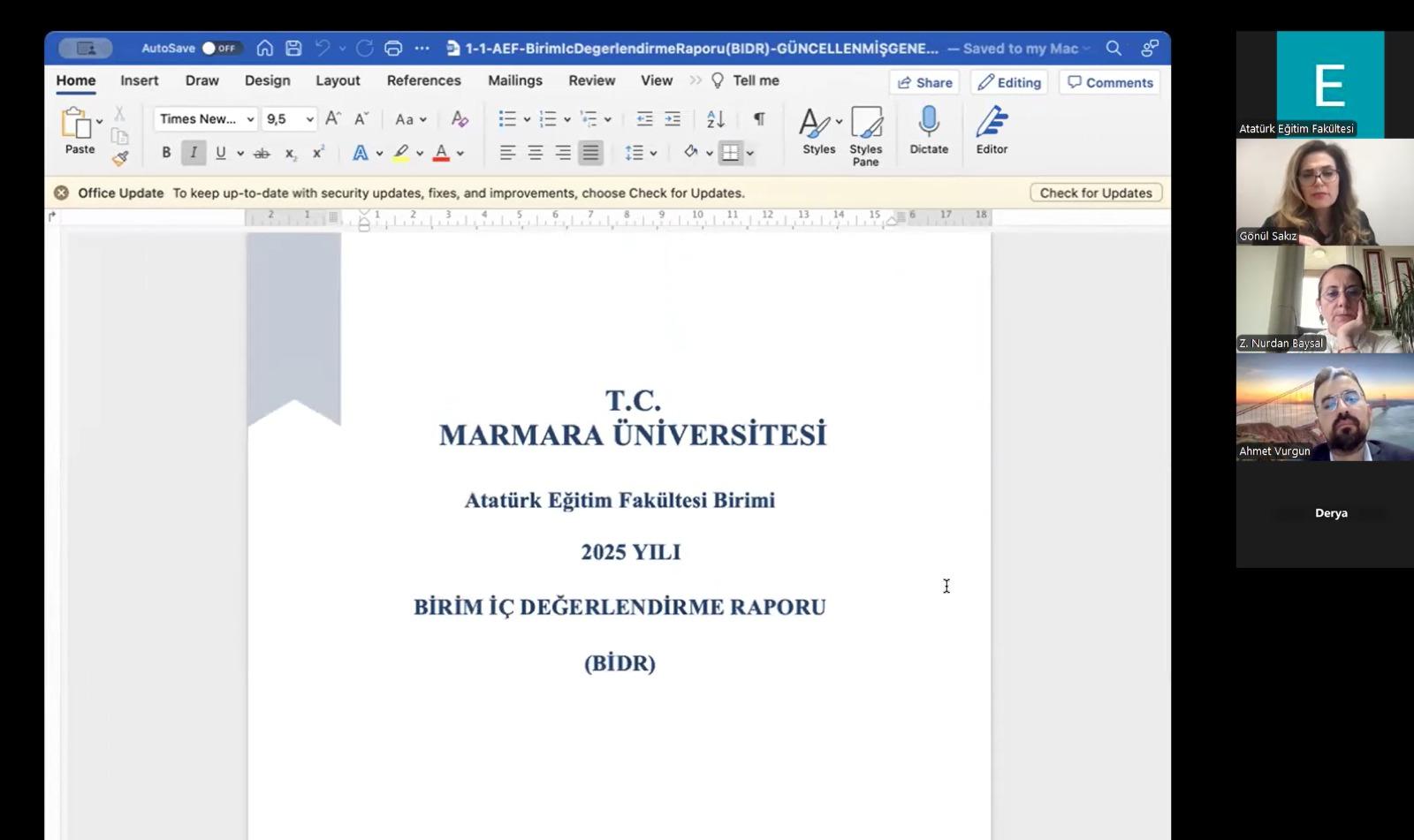Open the Layout ribbon tab
Image resolution: width=1414 pixels, height=840 pixels.
click(338, 80)
